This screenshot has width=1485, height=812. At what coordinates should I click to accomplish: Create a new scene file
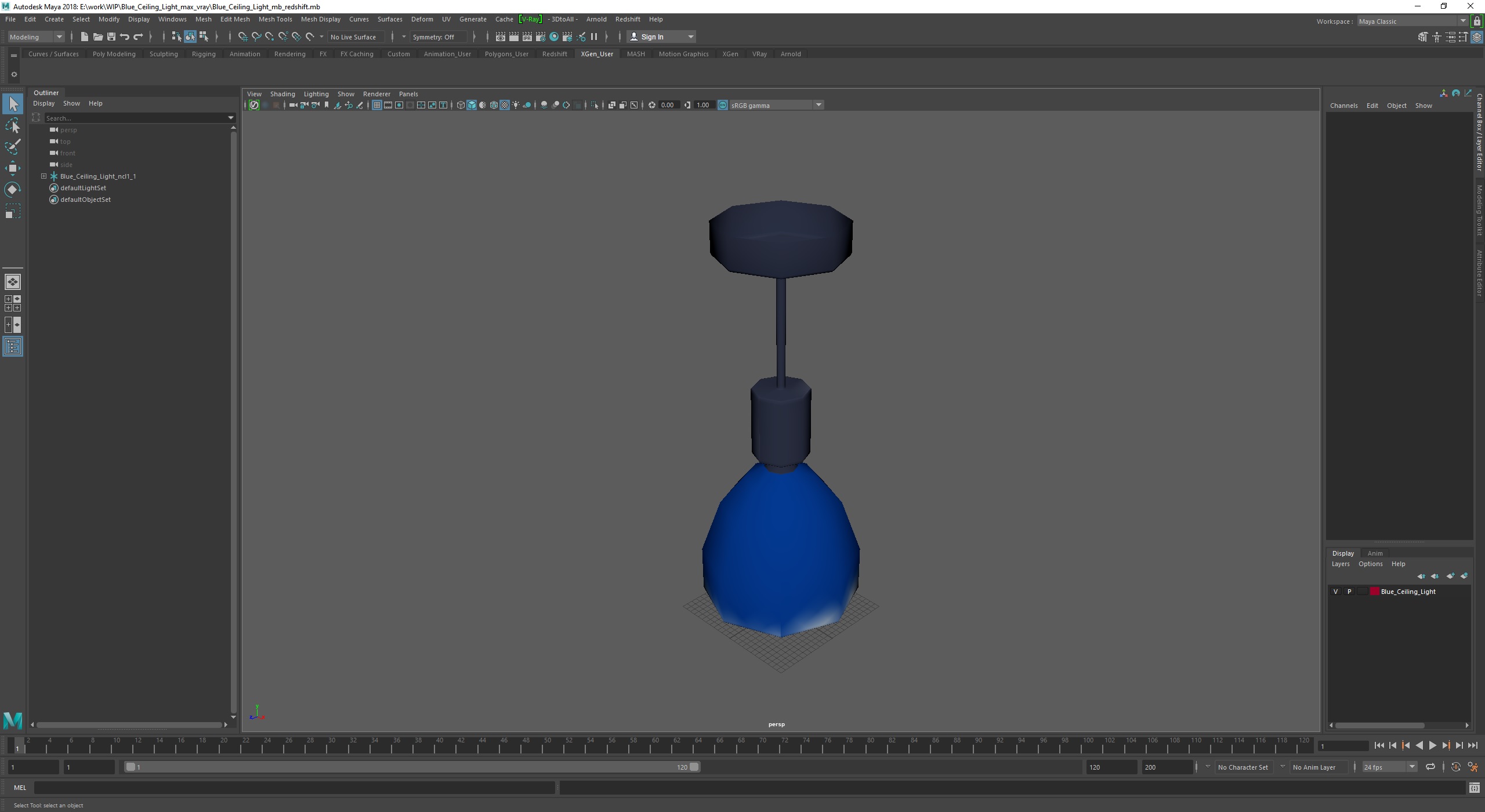click(84, 37)
